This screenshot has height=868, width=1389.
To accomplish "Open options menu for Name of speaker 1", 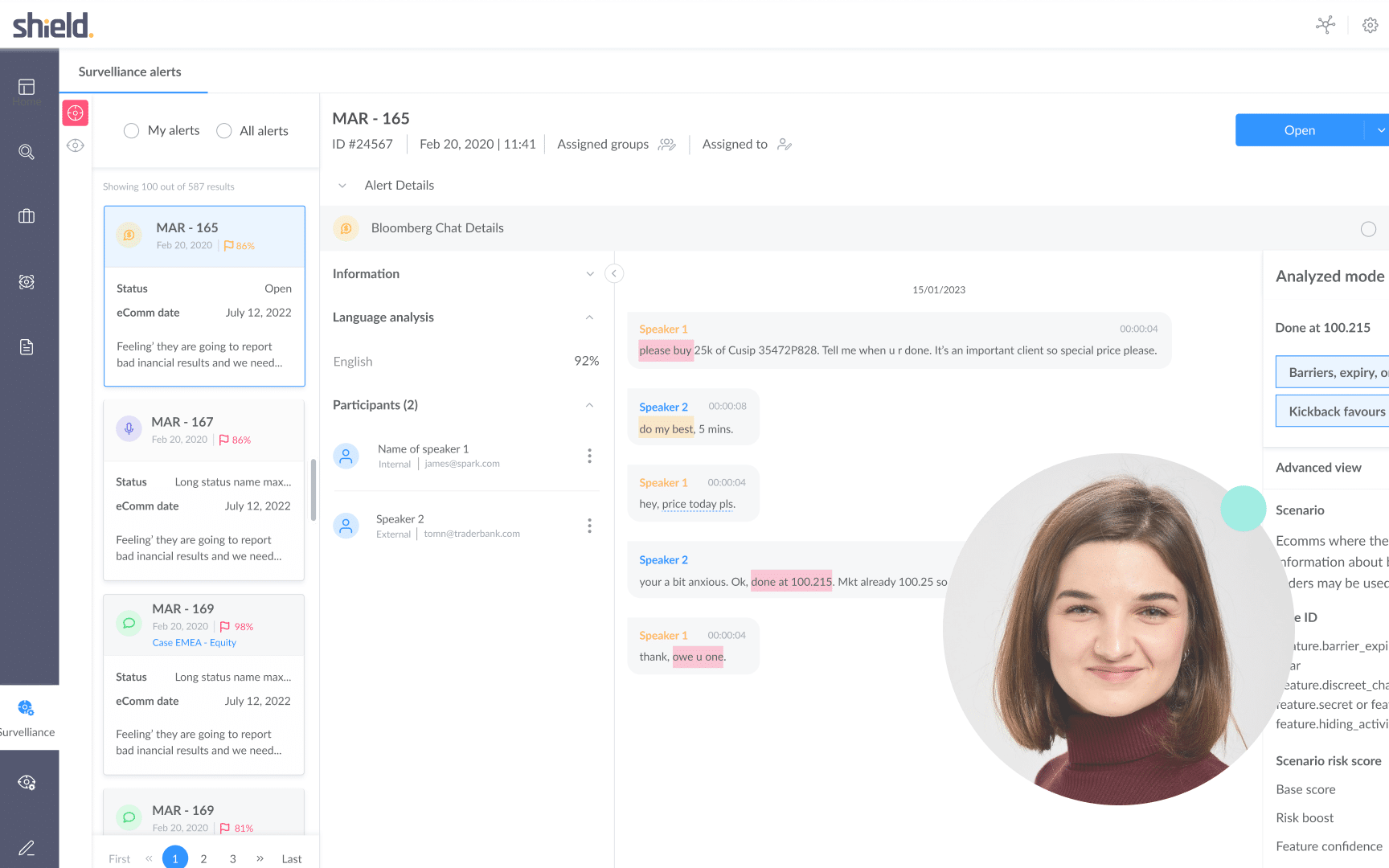I will point(589,457).
